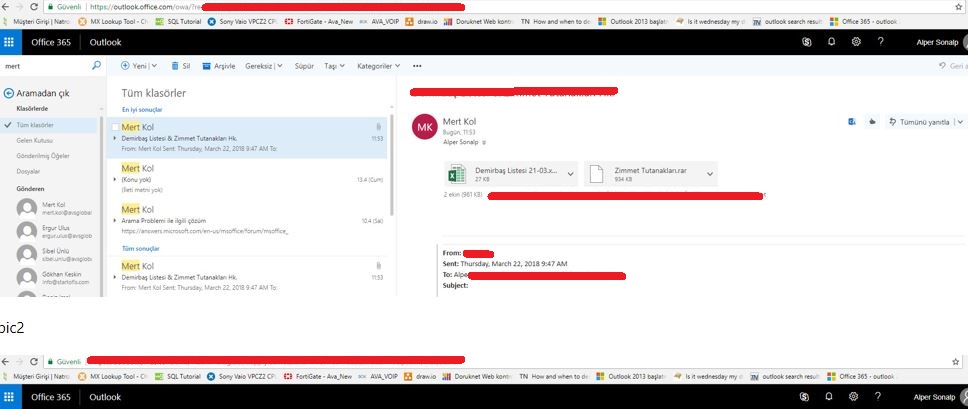Archive the message using the Arşivle icon

click(207, 66)
